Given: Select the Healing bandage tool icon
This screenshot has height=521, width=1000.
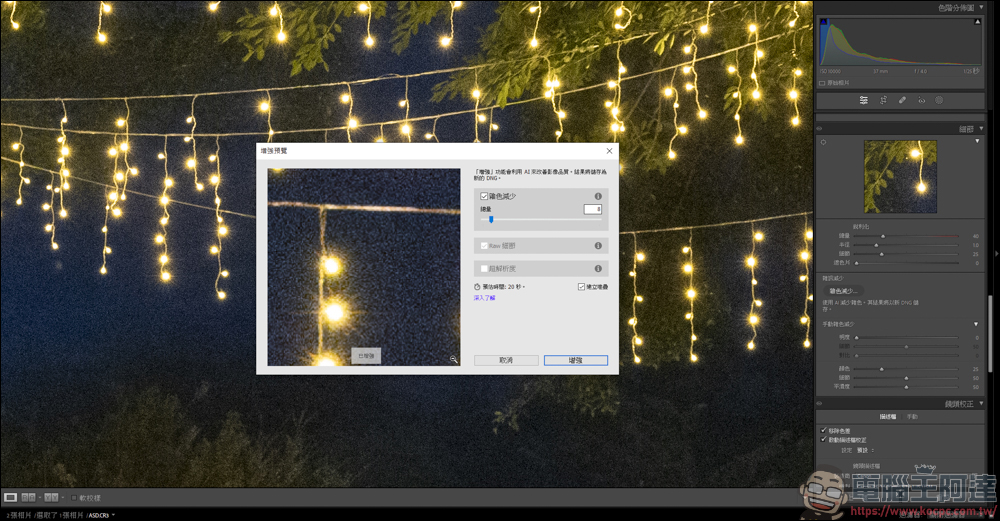Looking at the screenshot, I should coord(902,100).
